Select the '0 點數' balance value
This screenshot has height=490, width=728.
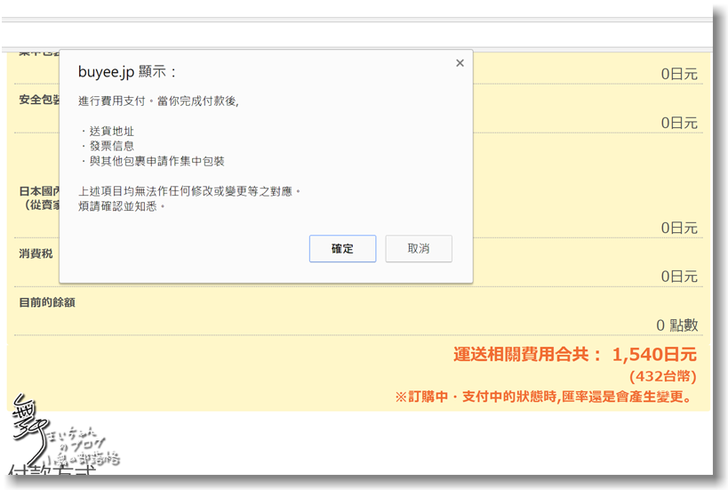[677, 325]
